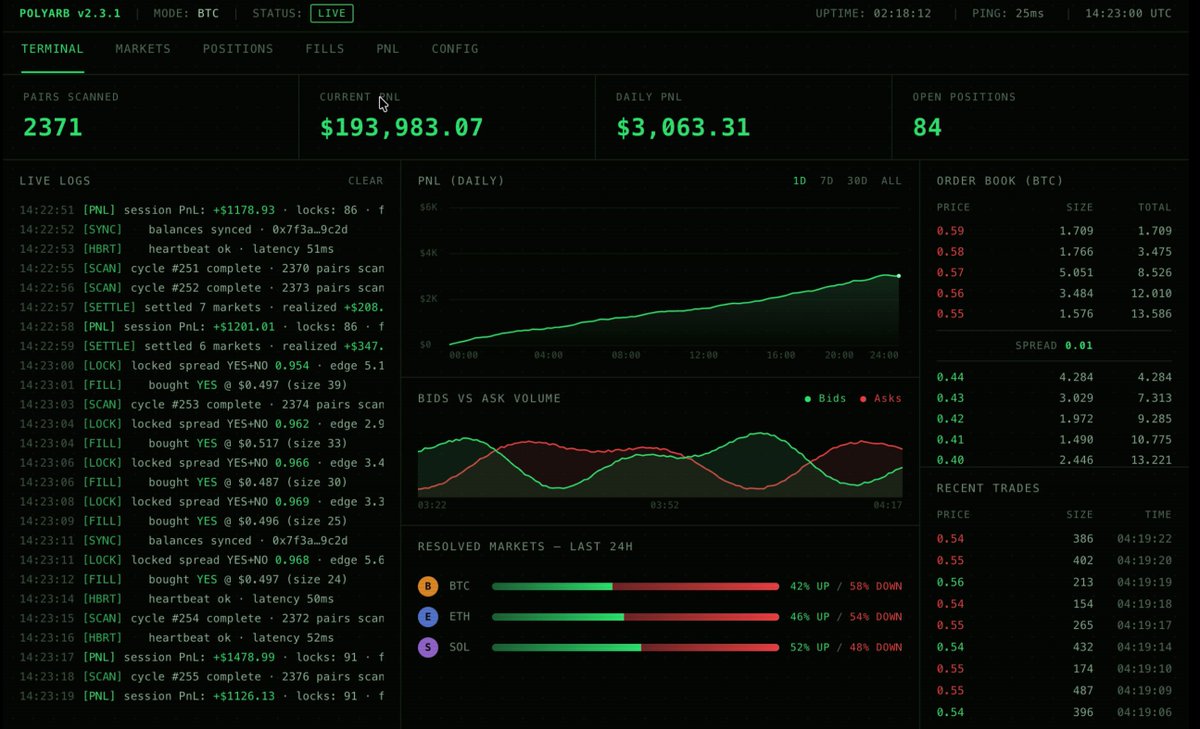Screen dimensions: 1200x729
Task: Switch to the MARKETS tab
Action: pyautogui.click(x=143, y=49)
